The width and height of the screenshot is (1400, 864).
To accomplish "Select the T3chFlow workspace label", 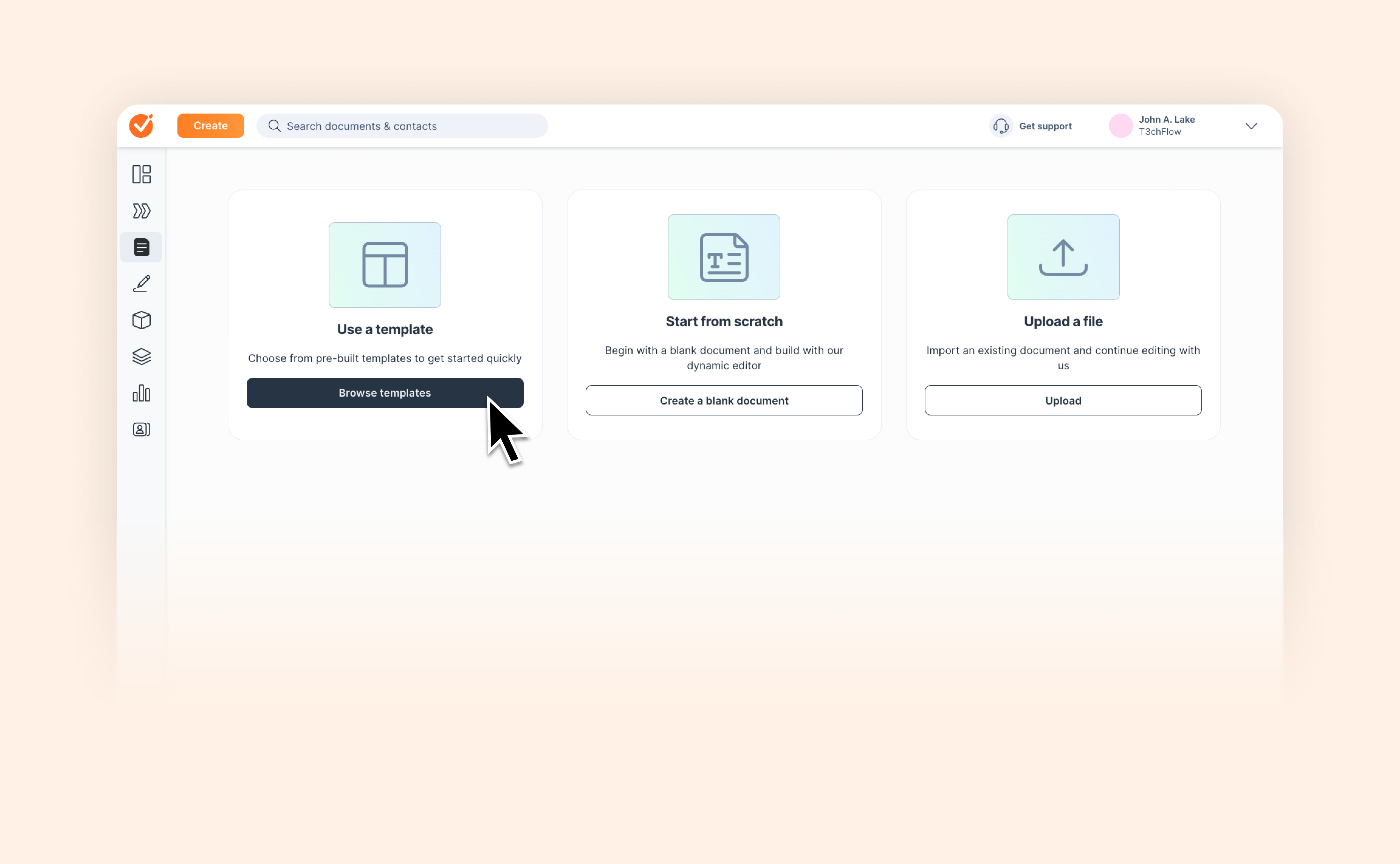I will (1159, 132).
